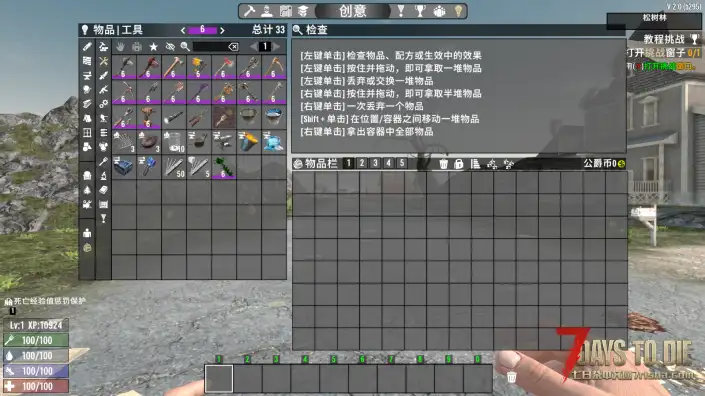
Task: Select hotbar slot 1
Action: 219,378
